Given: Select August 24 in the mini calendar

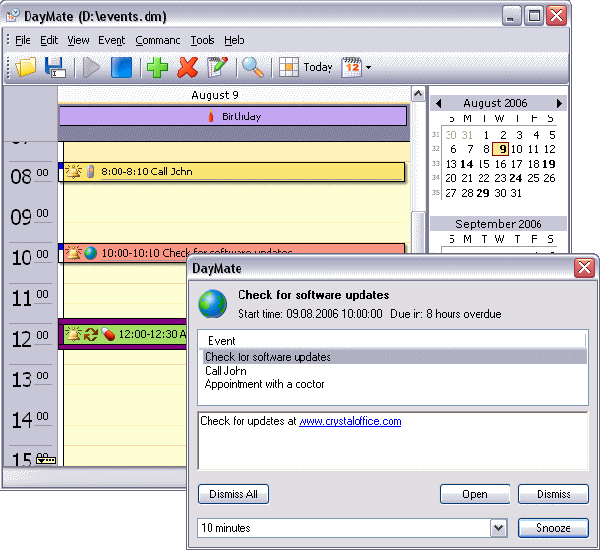Looking at the screenshot, I should point(515,178).
